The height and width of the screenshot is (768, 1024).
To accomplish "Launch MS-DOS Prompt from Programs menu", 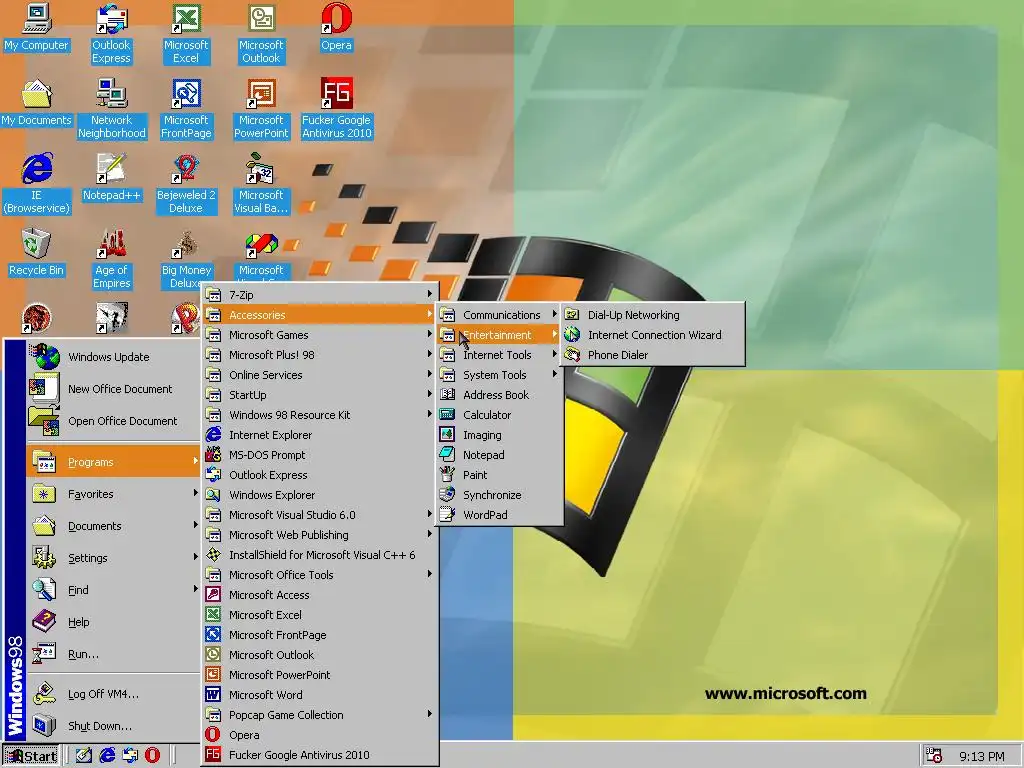I will coord(320,455).
